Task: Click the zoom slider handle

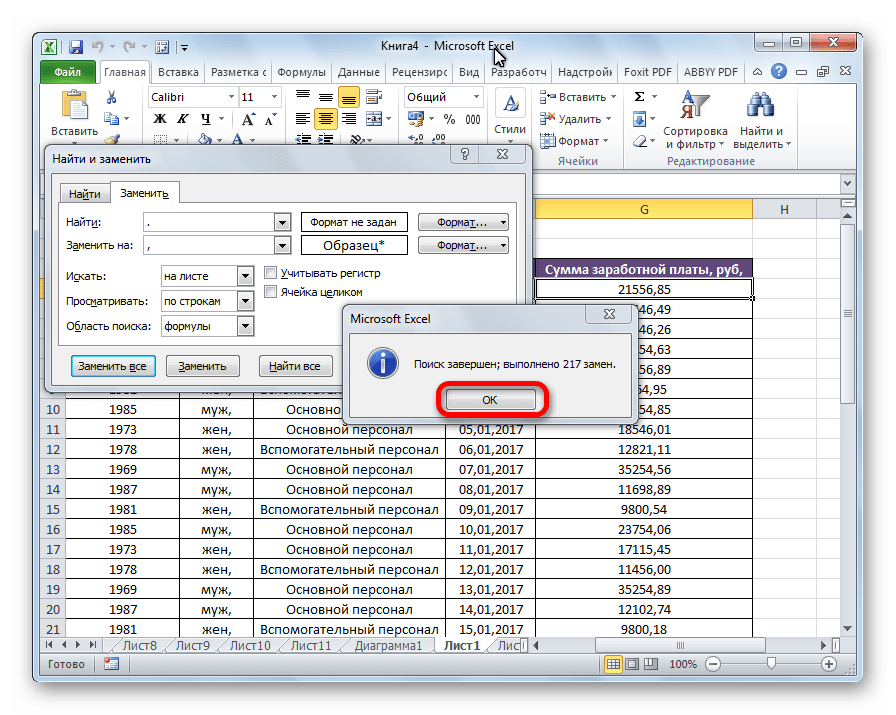Action: click(771, 664)
